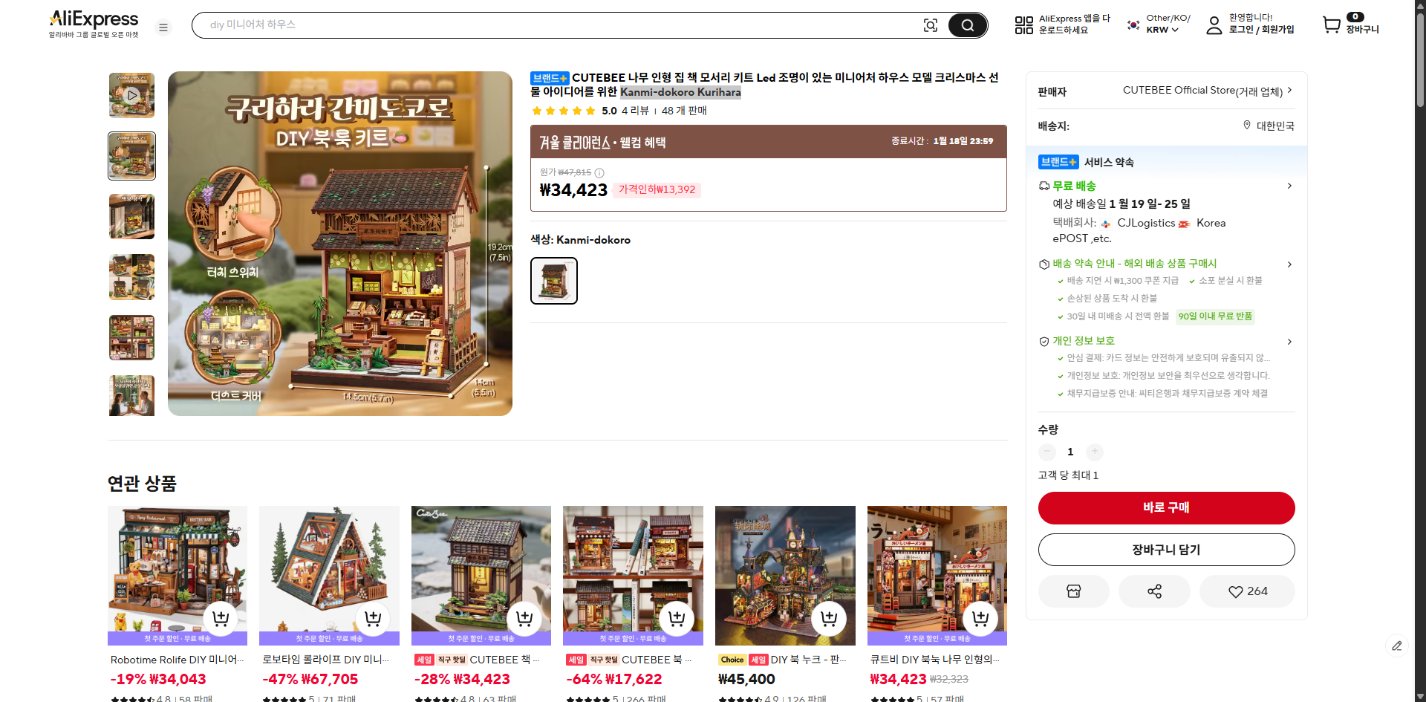This screenshot has width=1426, height=702.
Task: Decrease quantity with minus stepper
Action: [x=1047, y=452]
